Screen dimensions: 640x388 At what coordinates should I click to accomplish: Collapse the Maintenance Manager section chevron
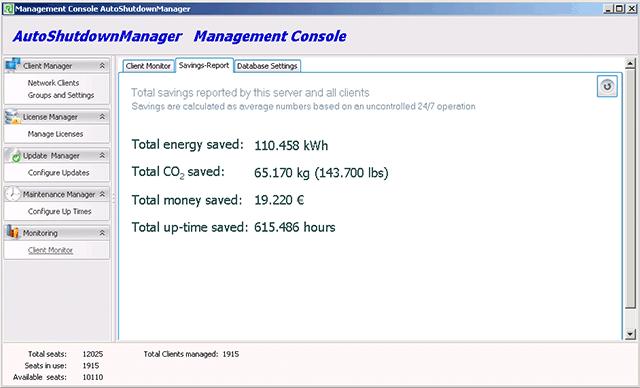coord(102,194)
